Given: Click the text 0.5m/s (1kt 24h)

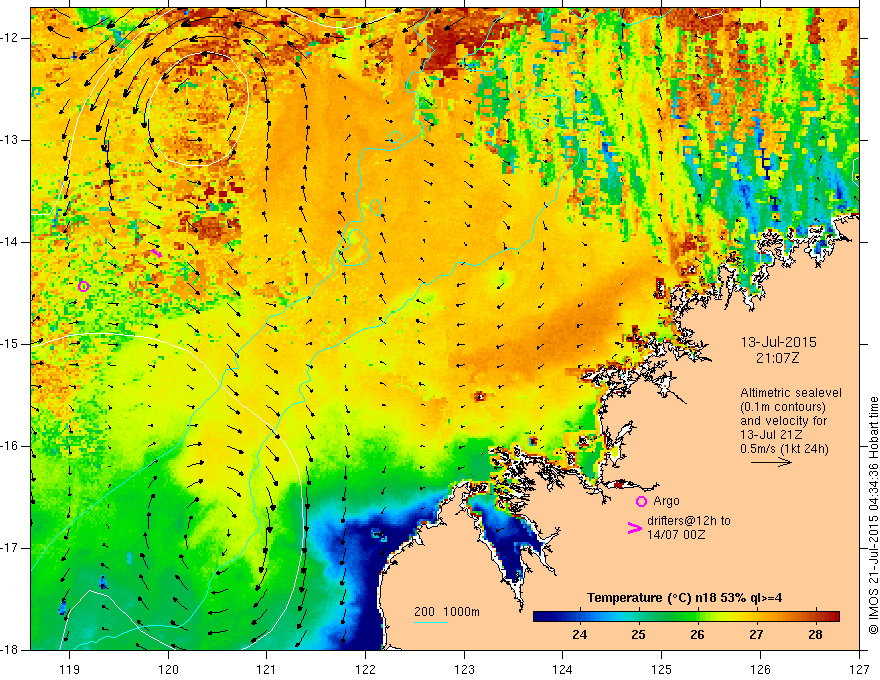Looking at the screenshot, I should pyautogui.click(x=784, y=449).
